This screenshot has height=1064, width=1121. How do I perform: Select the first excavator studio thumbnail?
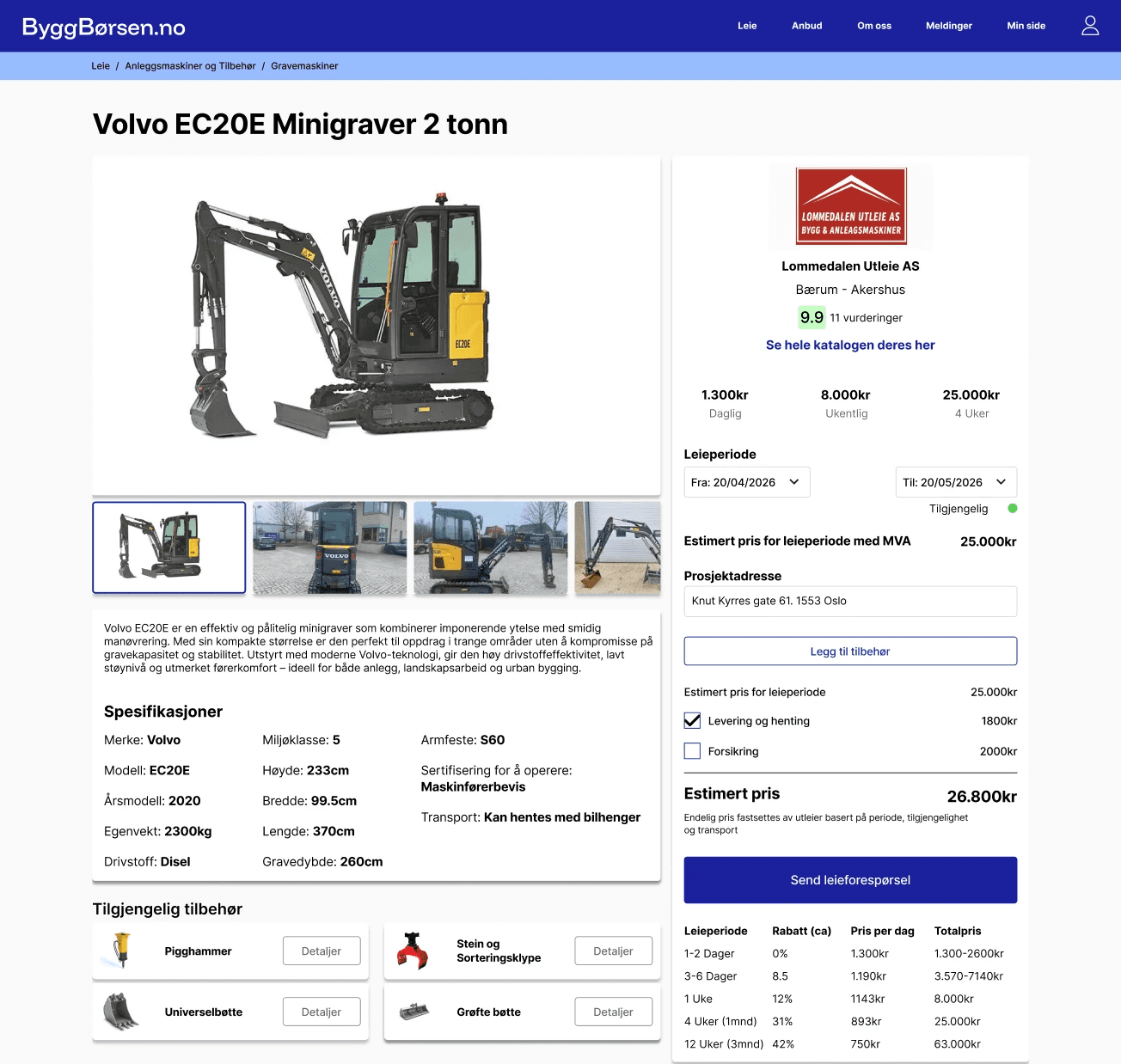pyautogui.click(x=169, y=547)
